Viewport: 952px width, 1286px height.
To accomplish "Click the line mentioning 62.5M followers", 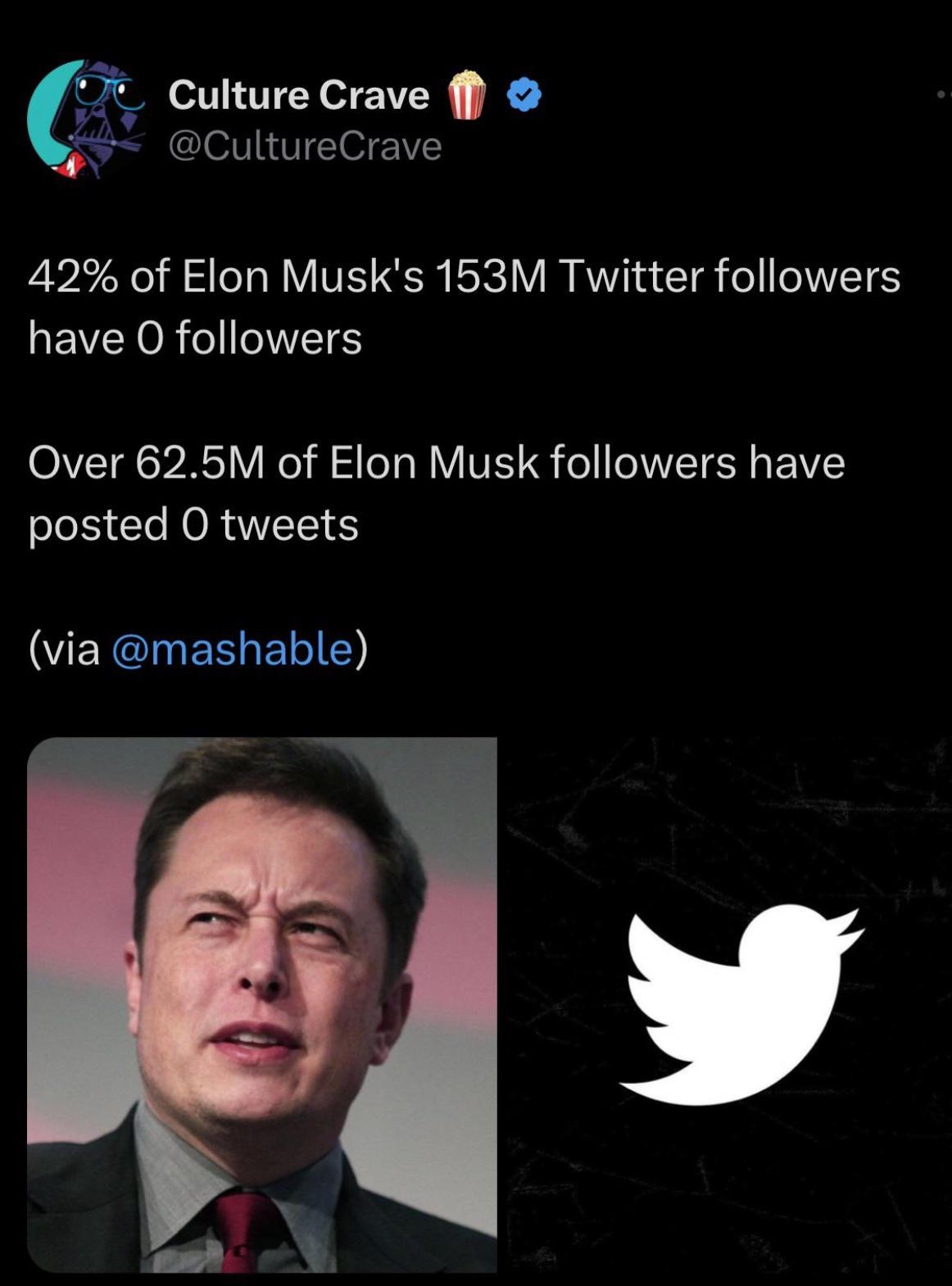I will (434, 463).
